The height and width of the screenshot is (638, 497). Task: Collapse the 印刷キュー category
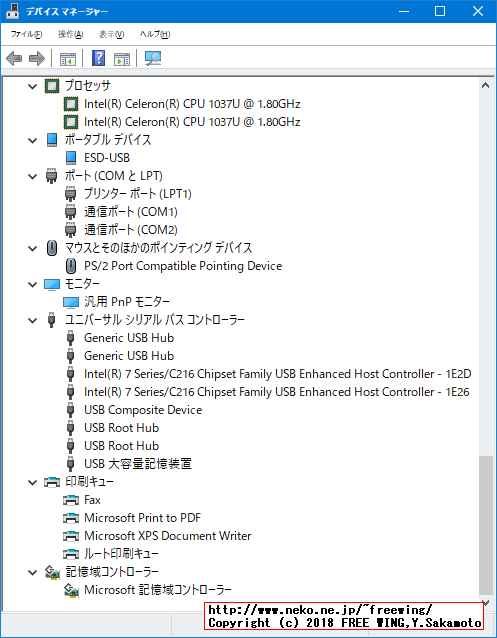pos(33,483)
